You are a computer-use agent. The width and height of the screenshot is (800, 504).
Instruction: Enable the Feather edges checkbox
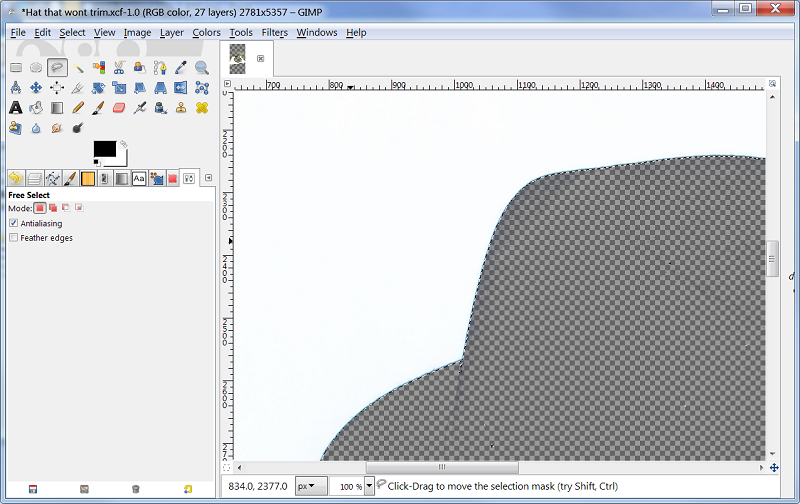(x=14, y=237)
